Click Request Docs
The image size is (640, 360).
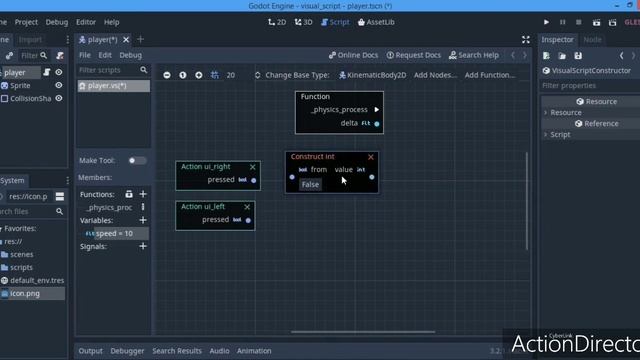(413, 55)
